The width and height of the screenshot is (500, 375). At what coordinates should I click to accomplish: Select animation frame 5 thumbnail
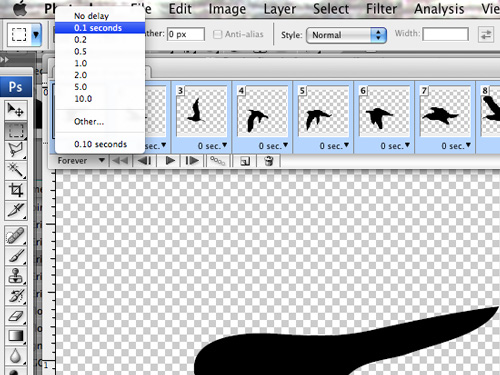(x=323, y=112)
